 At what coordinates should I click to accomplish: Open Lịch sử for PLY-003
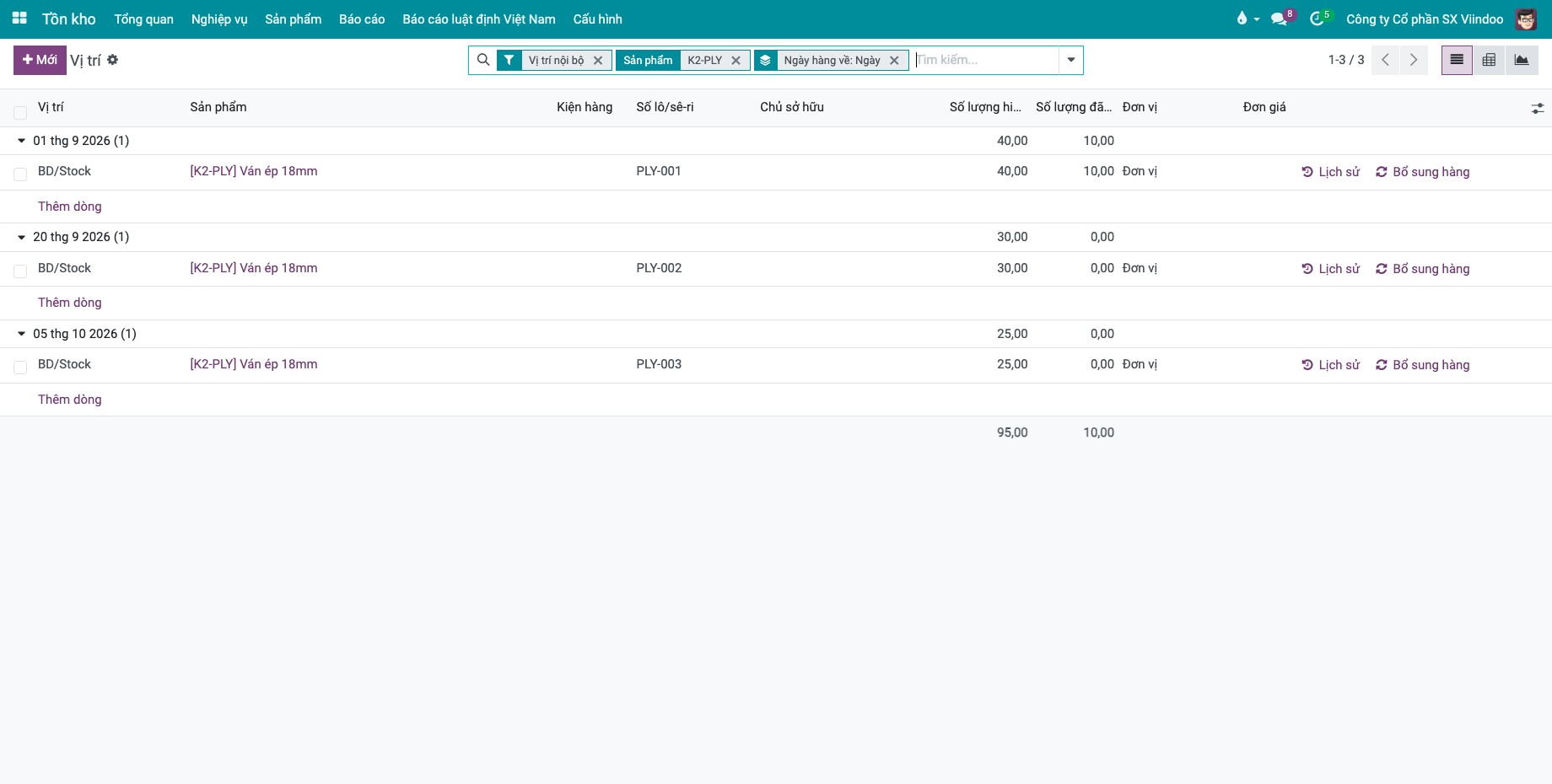point(1331,365)
